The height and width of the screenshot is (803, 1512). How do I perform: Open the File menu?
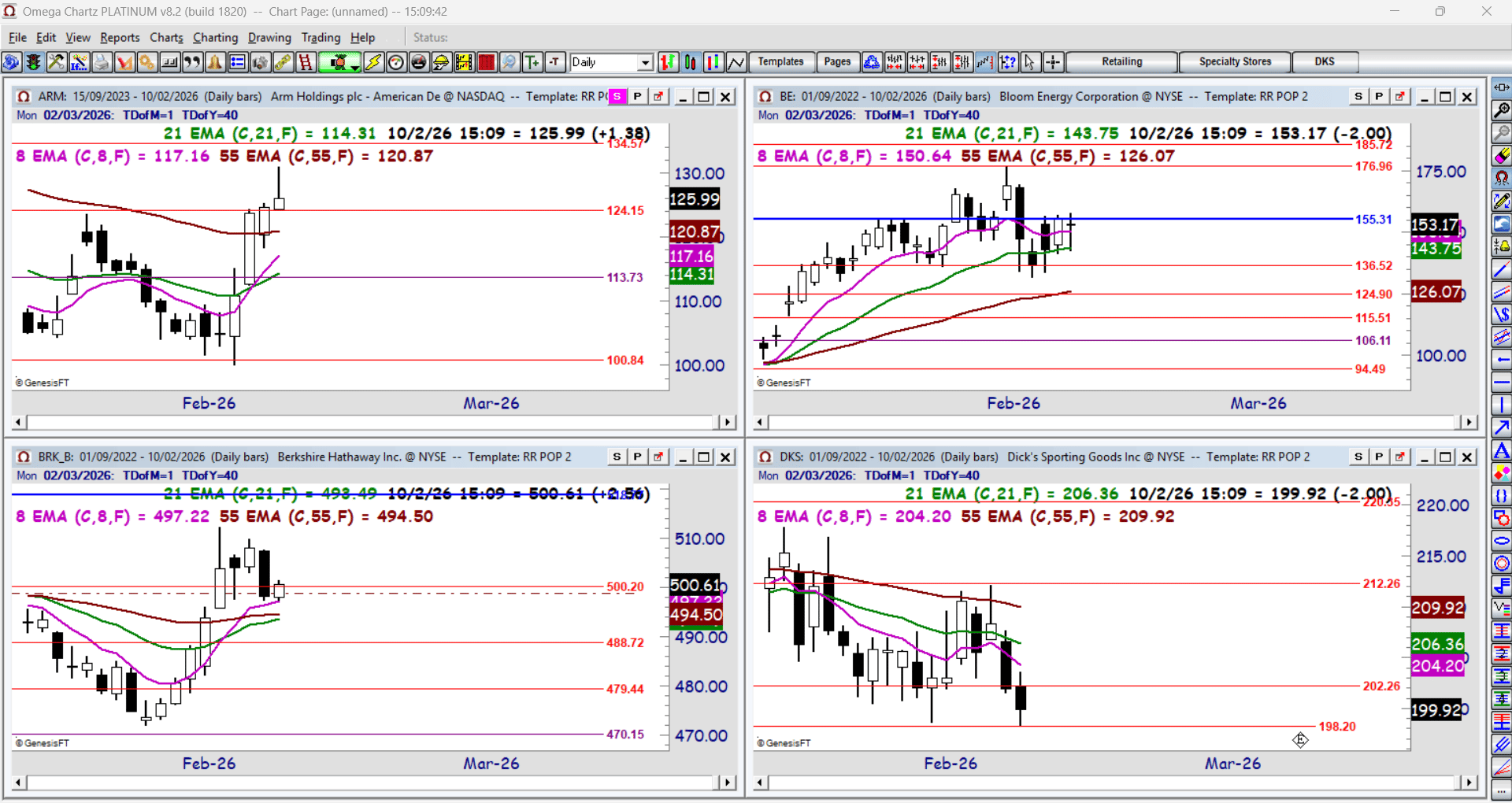[17, 37]
